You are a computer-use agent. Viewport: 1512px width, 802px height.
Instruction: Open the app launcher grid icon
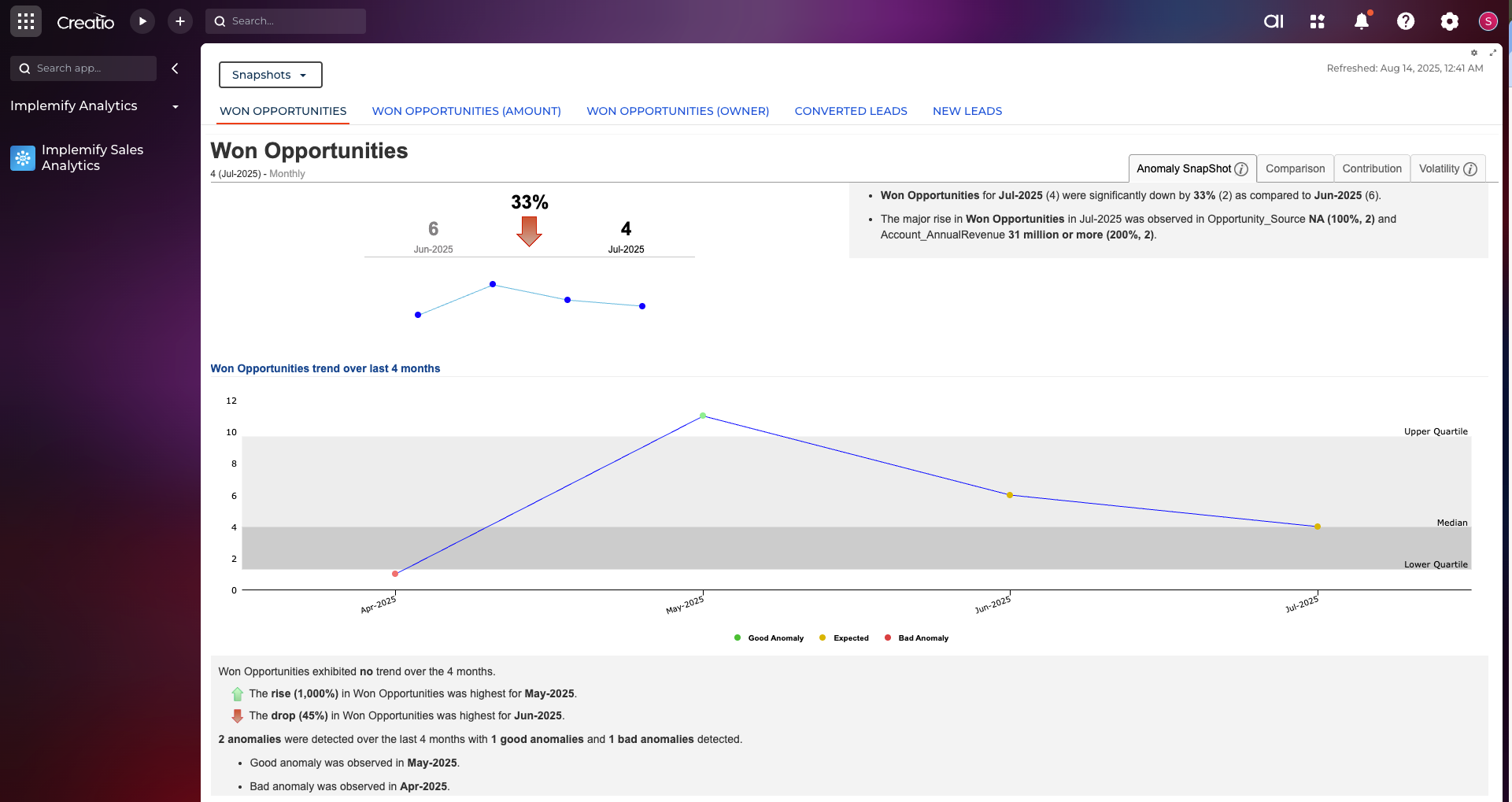[26, 21]
